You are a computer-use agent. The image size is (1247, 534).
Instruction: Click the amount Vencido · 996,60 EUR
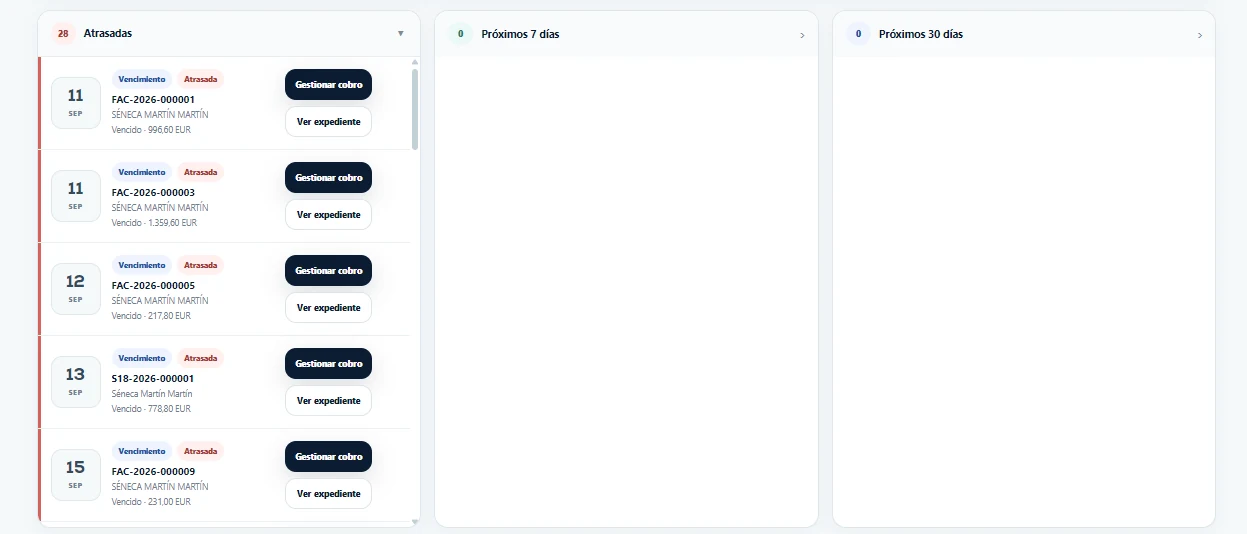click(151, 130)
